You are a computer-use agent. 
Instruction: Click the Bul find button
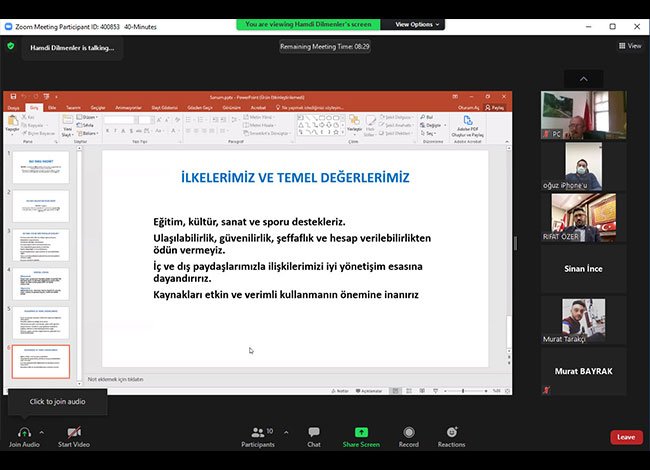pos(427,117)
